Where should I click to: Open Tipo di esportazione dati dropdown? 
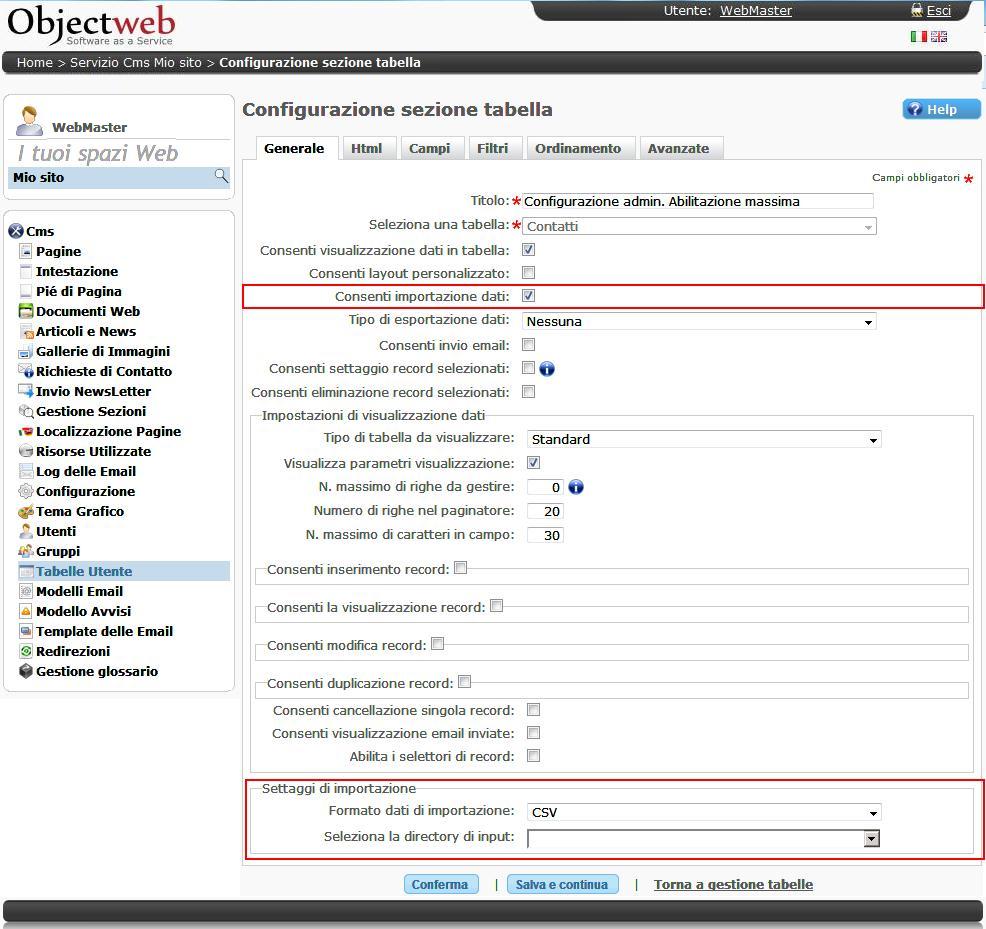click(699, 322)
